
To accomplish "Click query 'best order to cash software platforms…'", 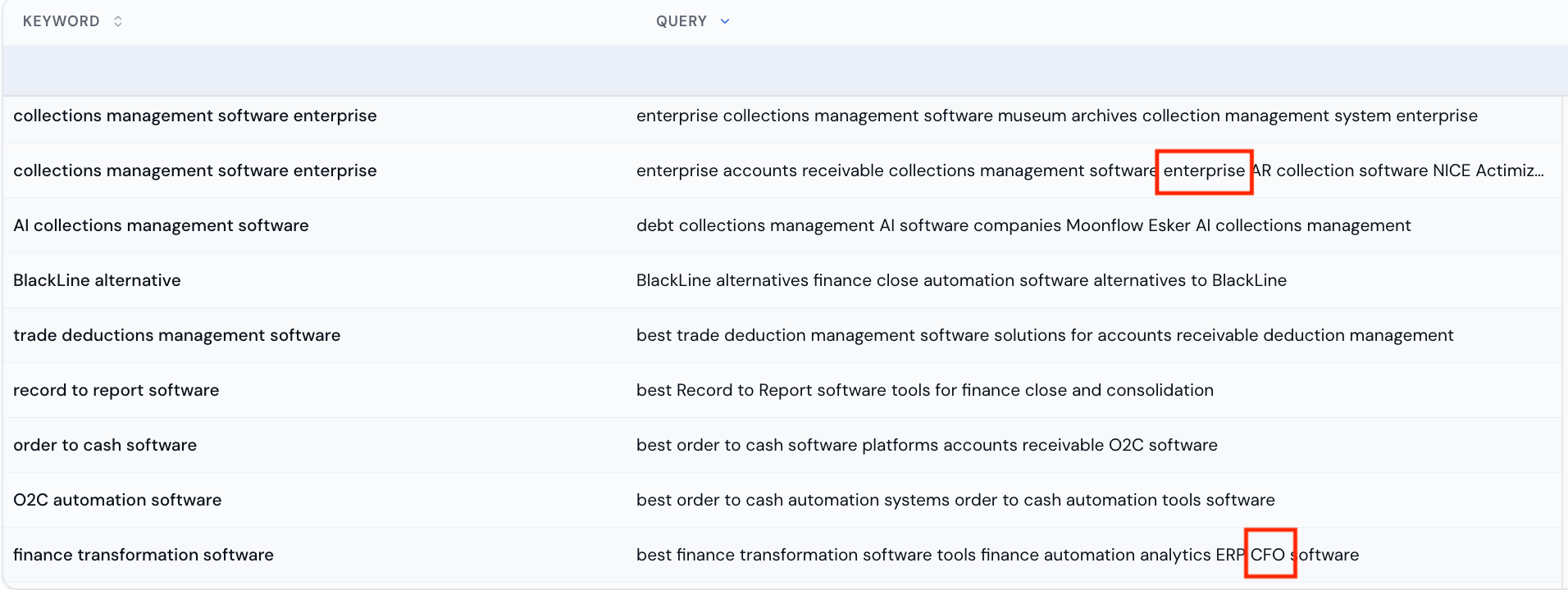I will (x=927, y=445).
